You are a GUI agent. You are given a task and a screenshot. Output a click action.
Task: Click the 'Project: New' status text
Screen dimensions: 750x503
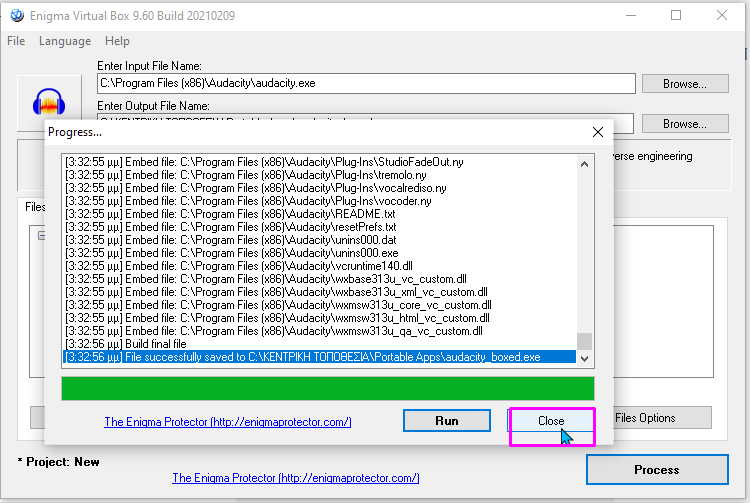point(58,462)
